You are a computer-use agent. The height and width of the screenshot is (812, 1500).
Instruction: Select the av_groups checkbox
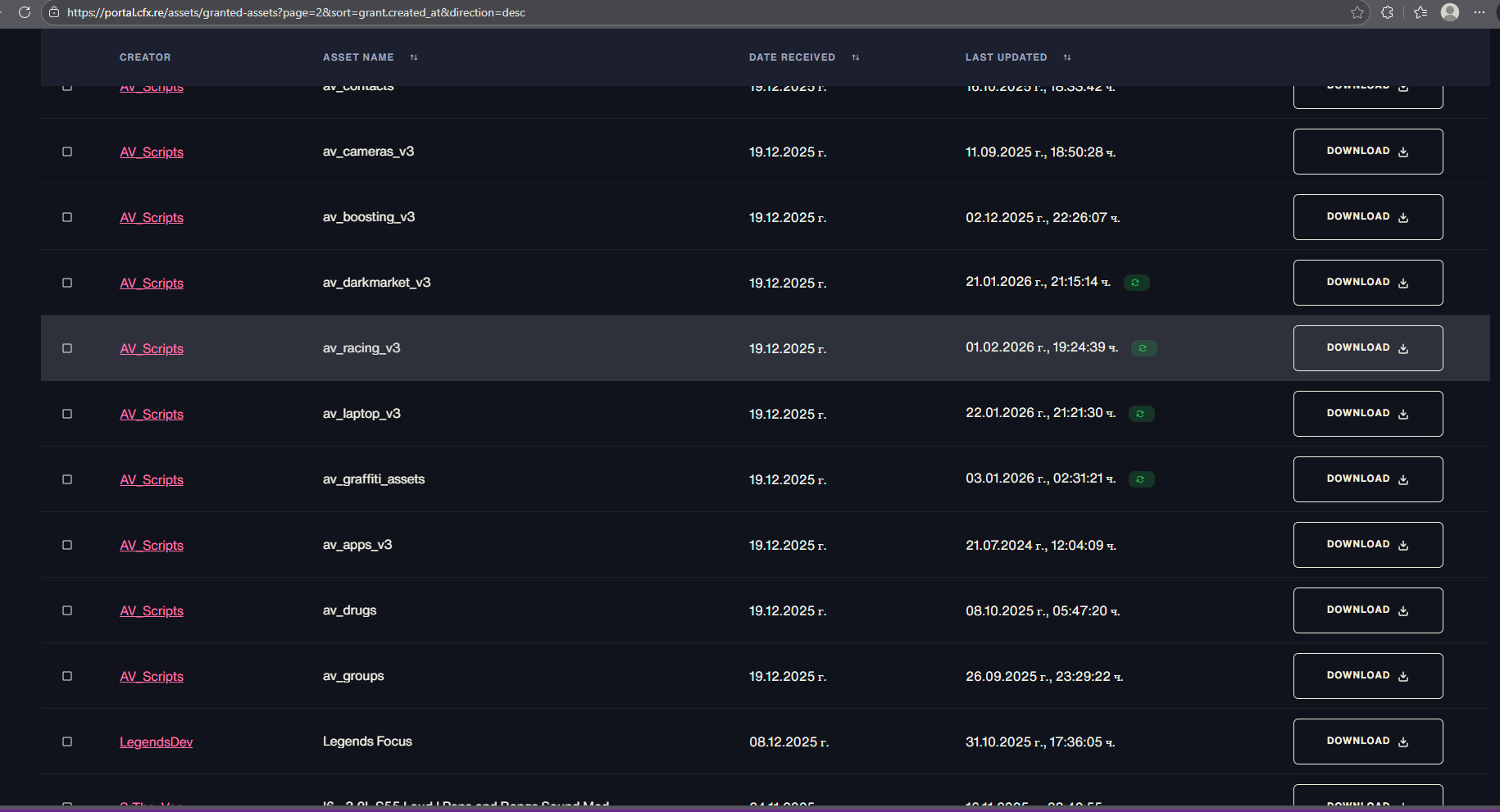click(x=67, y=676)
